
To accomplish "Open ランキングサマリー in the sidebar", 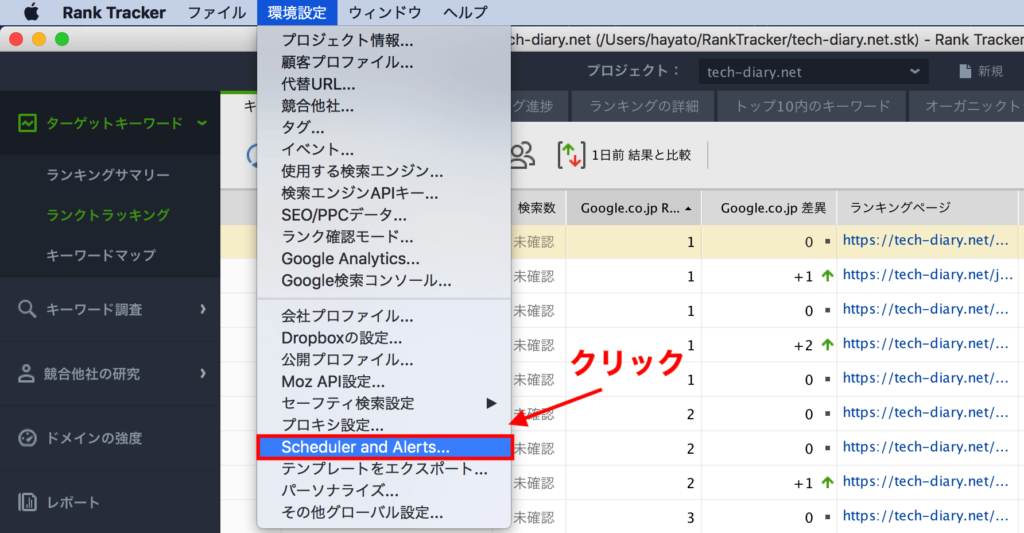I will pos(108,175).
